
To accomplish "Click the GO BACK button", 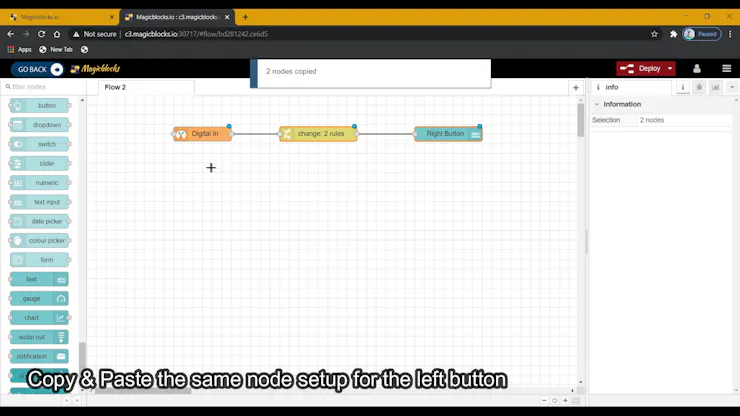I will click(x=37, y=69).
